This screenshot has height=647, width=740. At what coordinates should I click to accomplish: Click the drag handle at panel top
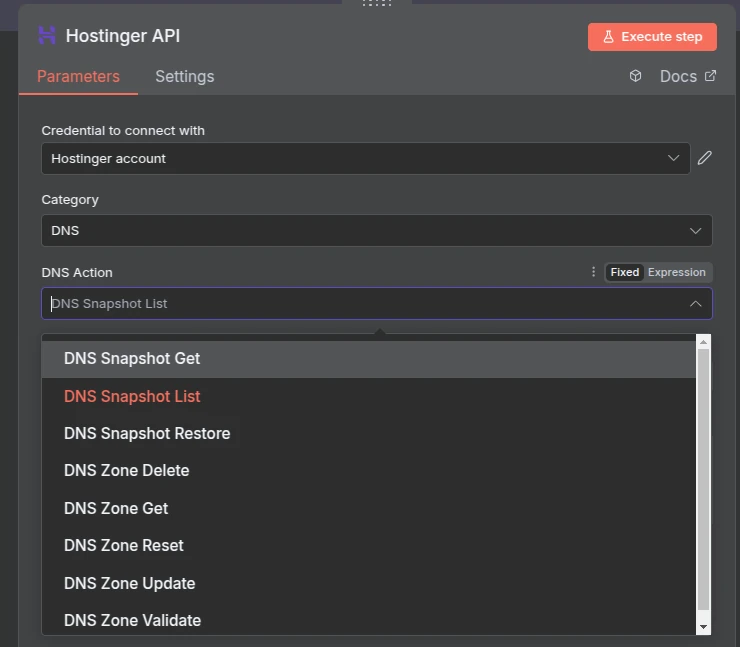pyautogui.click(x=376, y=3)
